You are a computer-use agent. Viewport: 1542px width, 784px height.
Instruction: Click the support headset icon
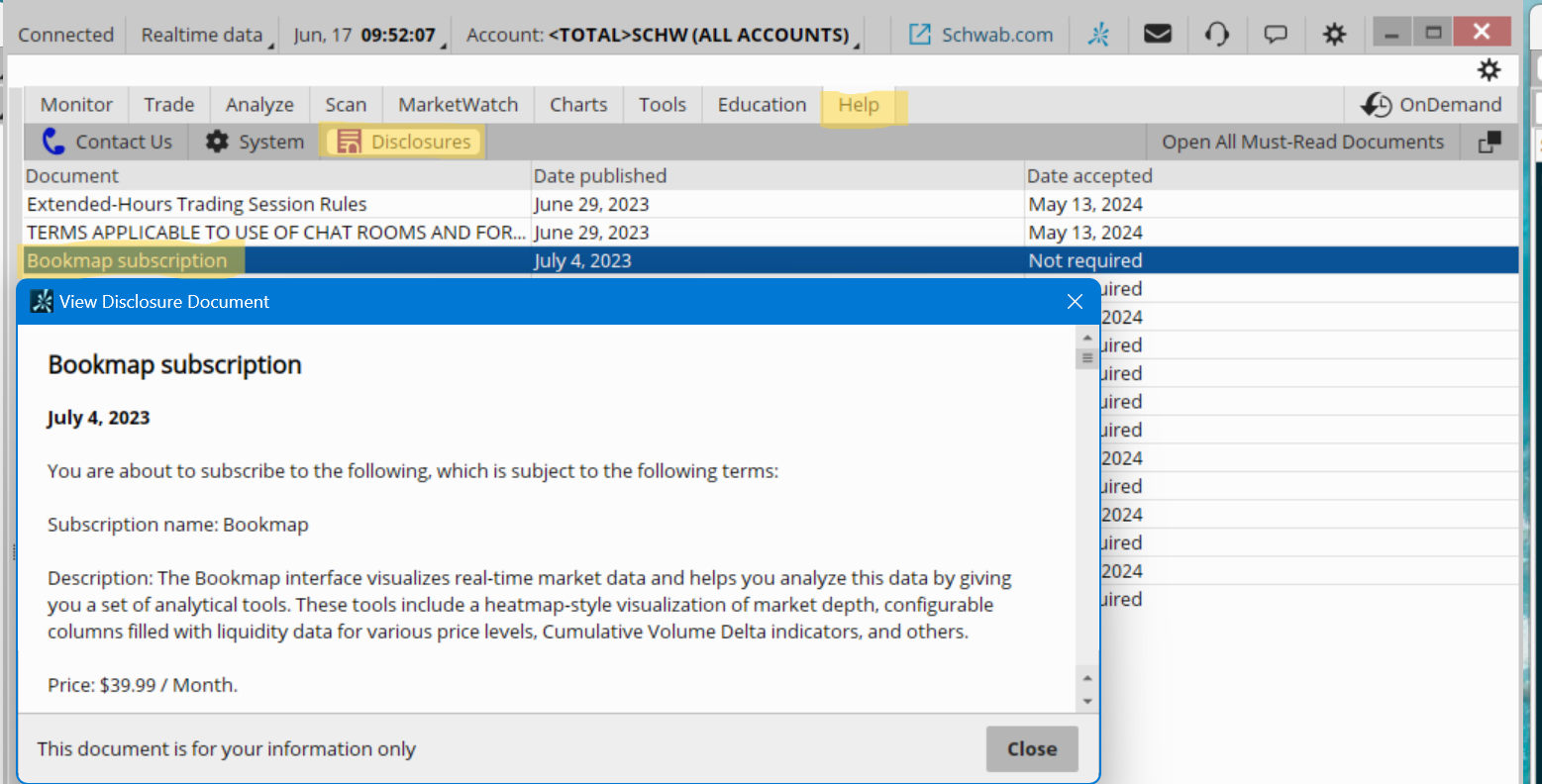[x=1217, y=35]
